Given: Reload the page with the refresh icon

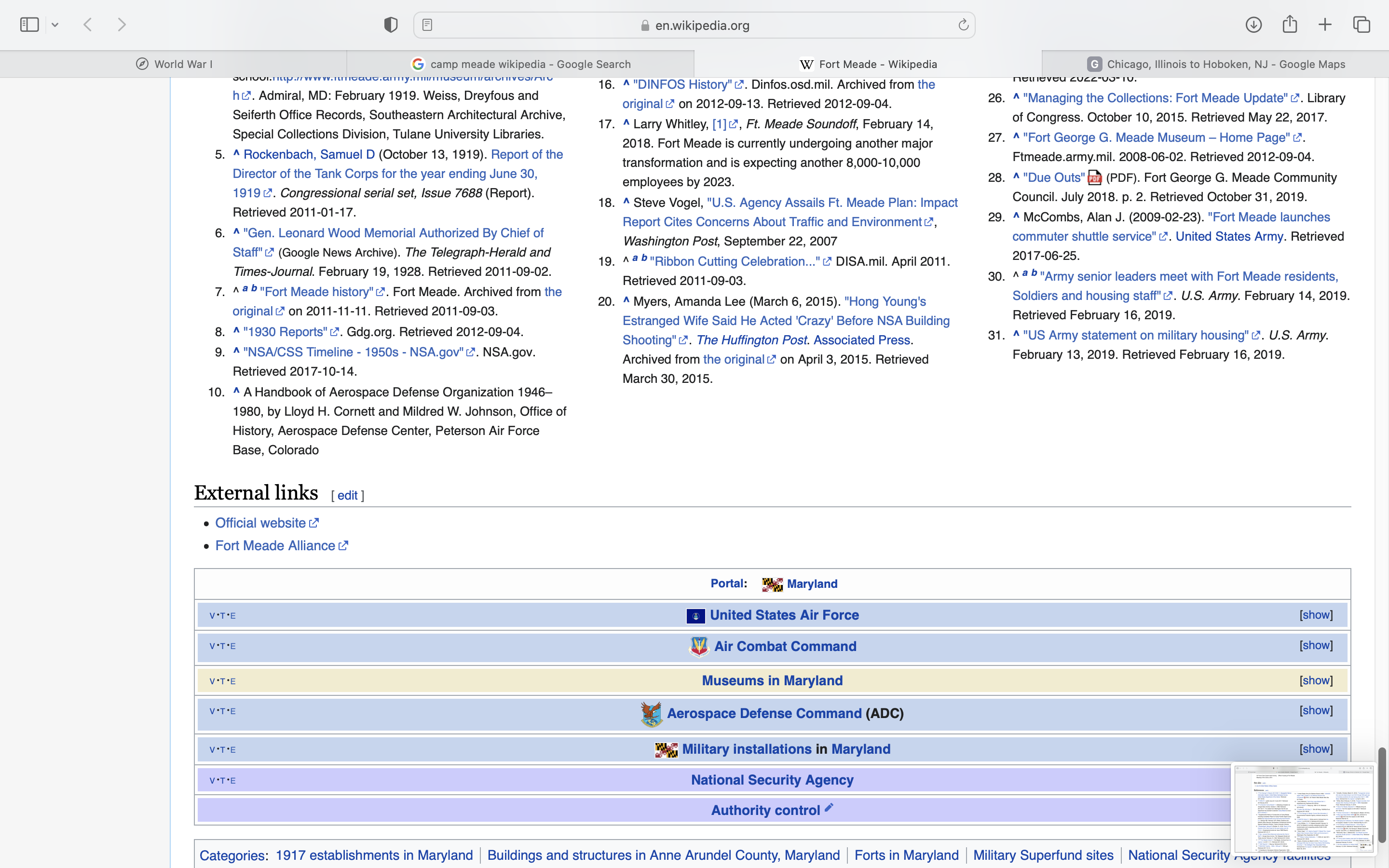Looking at the screenshot, I should 963,25.
